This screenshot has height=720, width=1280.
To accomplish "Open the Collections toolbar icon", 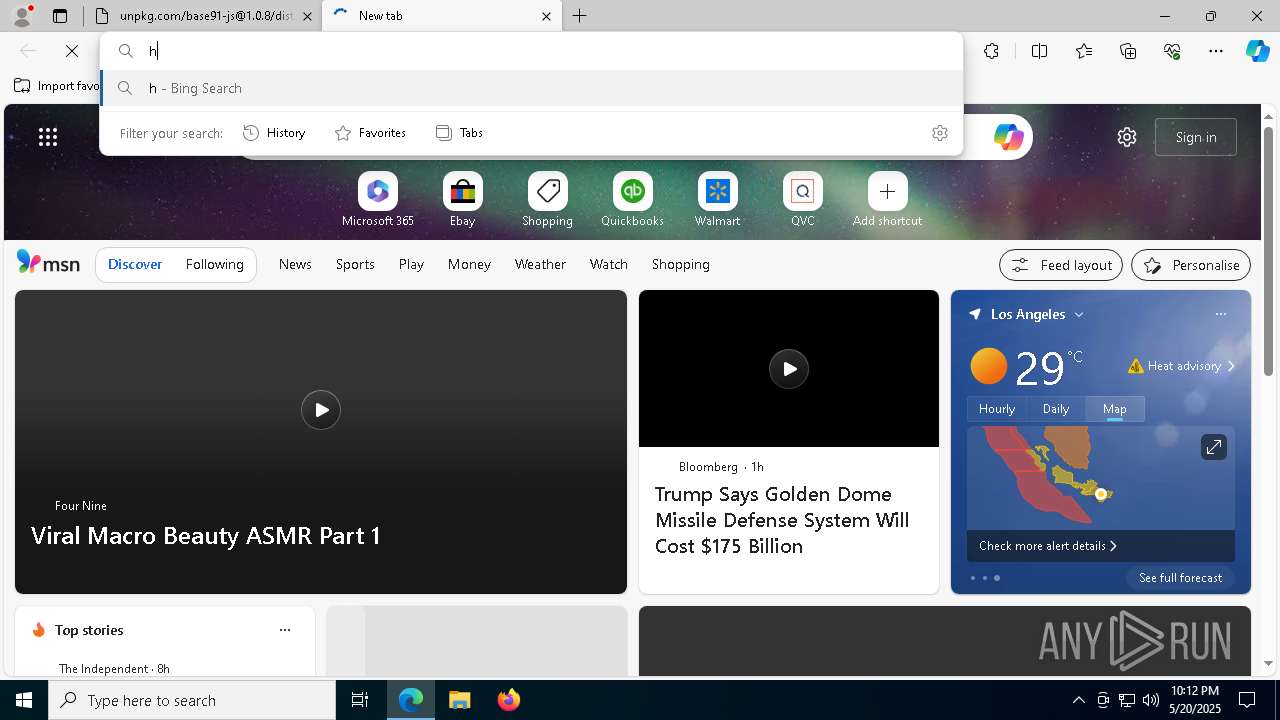I will pyautogui.click(x=1128, y=51).
